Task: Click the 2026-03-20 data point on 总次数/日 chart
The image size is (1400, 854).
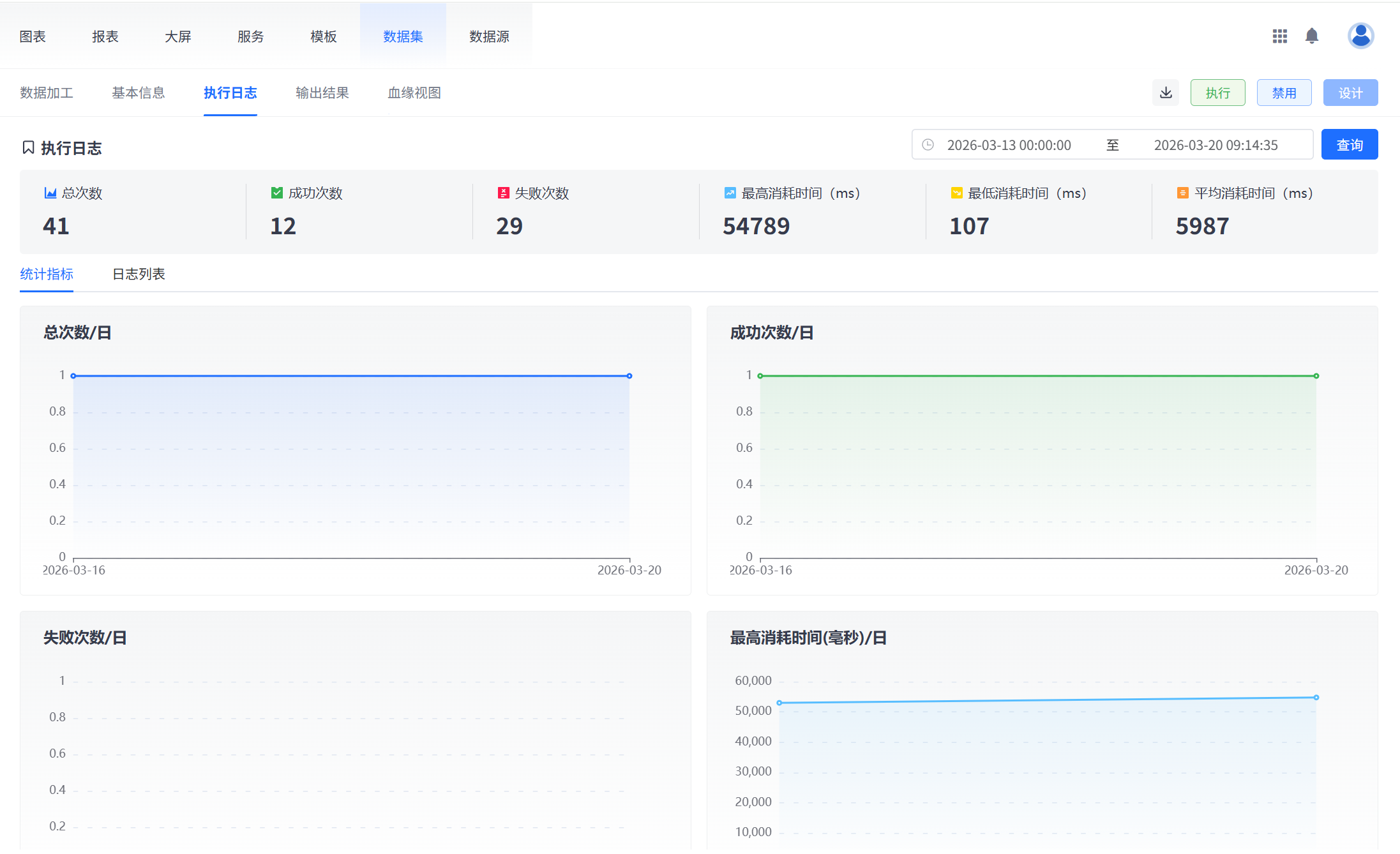Action: tap(629, 376)
